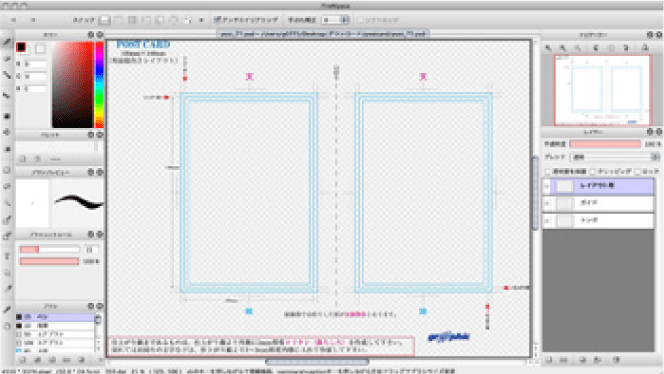
Task: Click the Navigator panel float icon
Action: click(650, 35)
